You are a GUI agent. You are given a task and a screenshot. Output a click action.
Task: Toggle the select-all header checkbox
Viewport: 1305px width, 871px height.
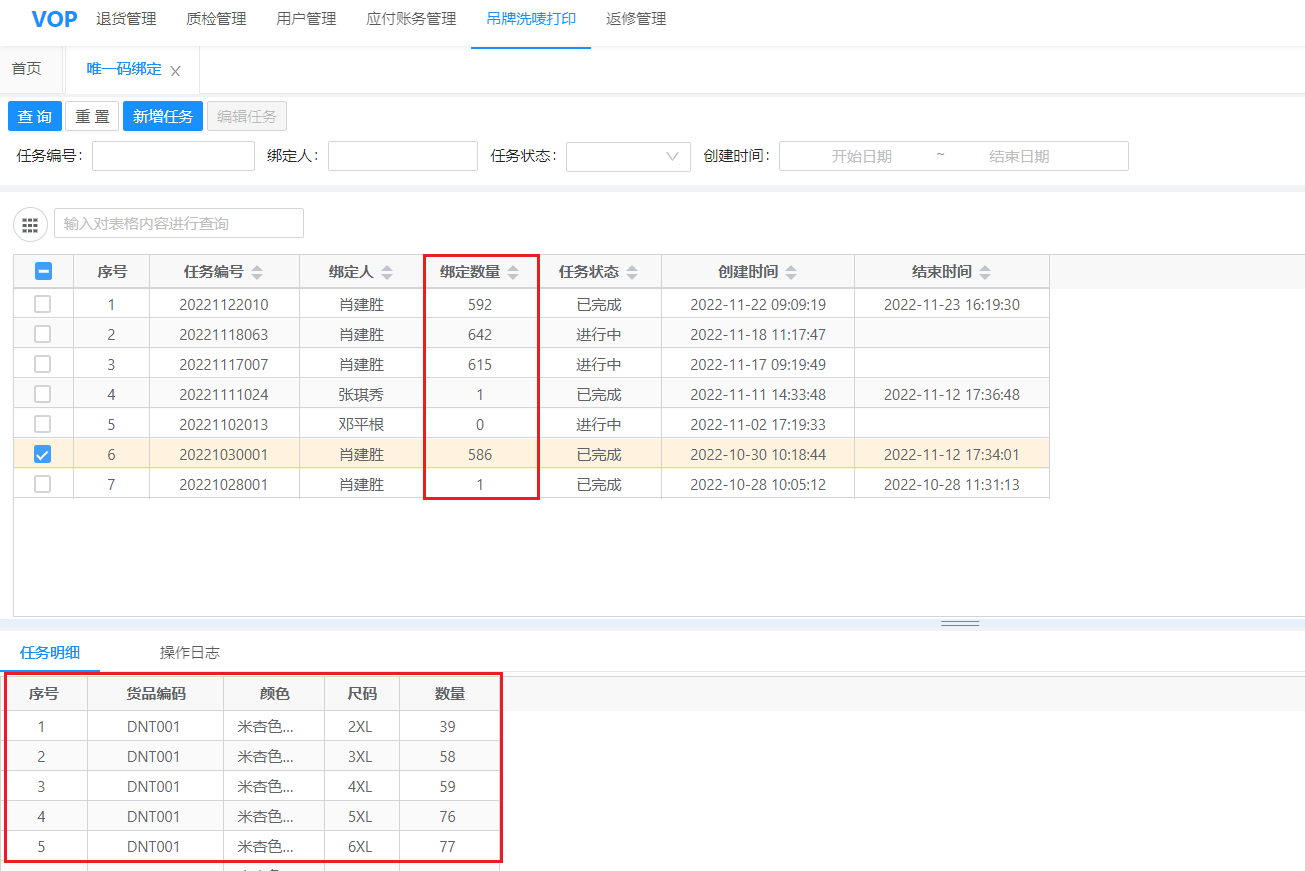[43, 271]
